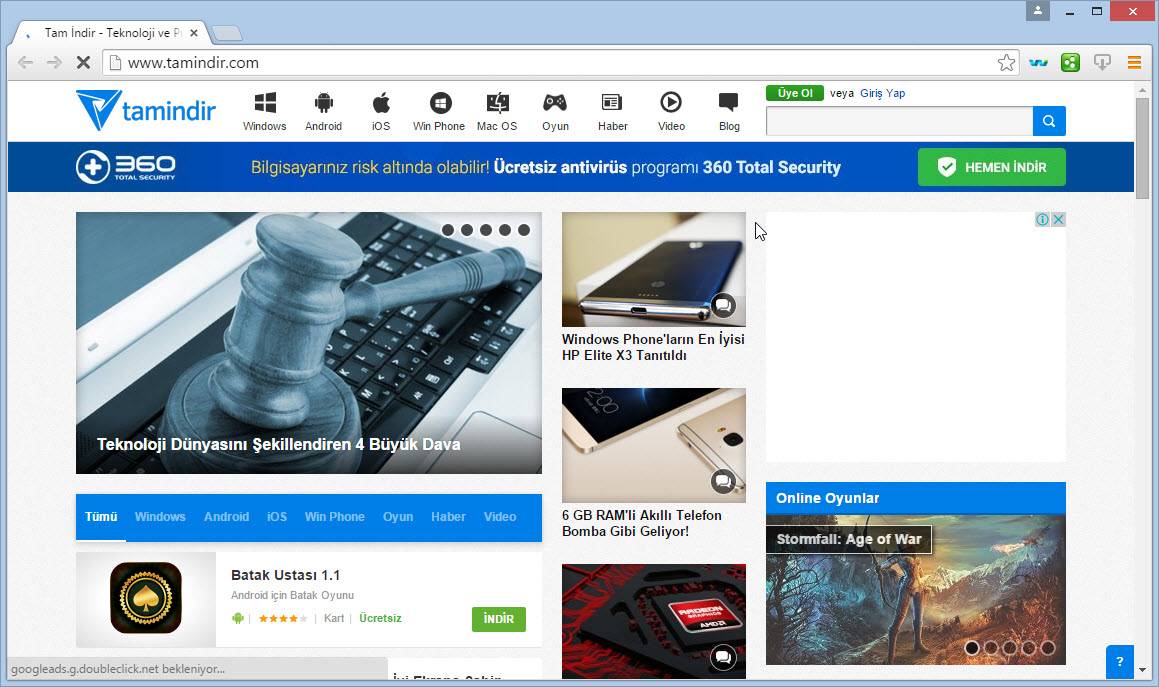The image size is (1159, 687).
Task: Click the Giriş Yap login link
Action: pos(882,93)
